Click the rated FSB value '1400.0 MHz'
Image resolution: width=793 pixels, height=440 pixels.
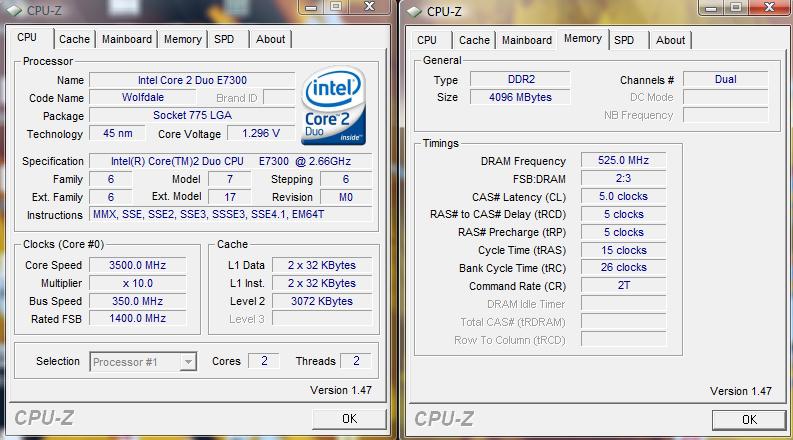(x=138, y=319)
